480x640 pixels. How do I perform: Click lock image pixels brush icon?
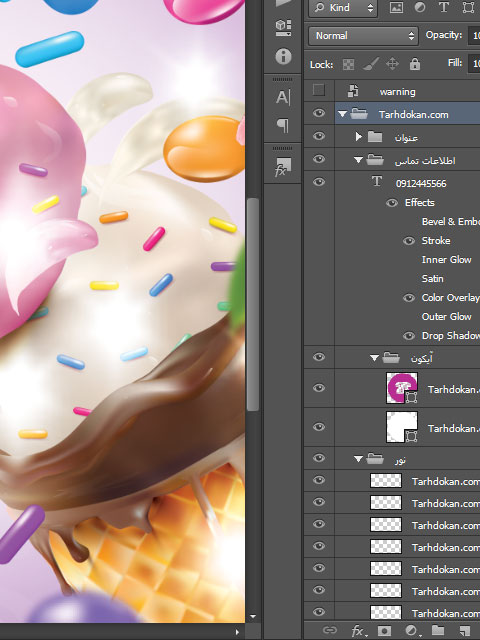371,64
